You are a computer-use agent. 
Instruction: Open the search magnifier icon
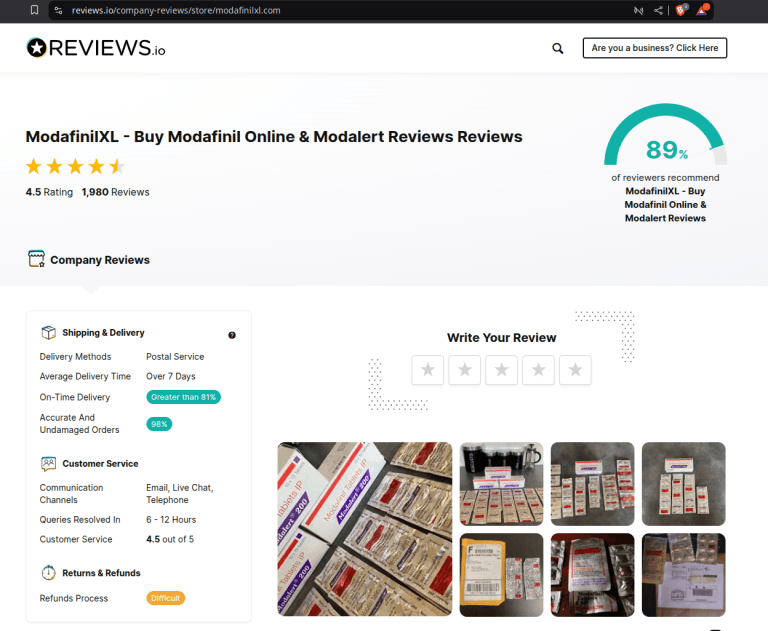tap(557, 48)
